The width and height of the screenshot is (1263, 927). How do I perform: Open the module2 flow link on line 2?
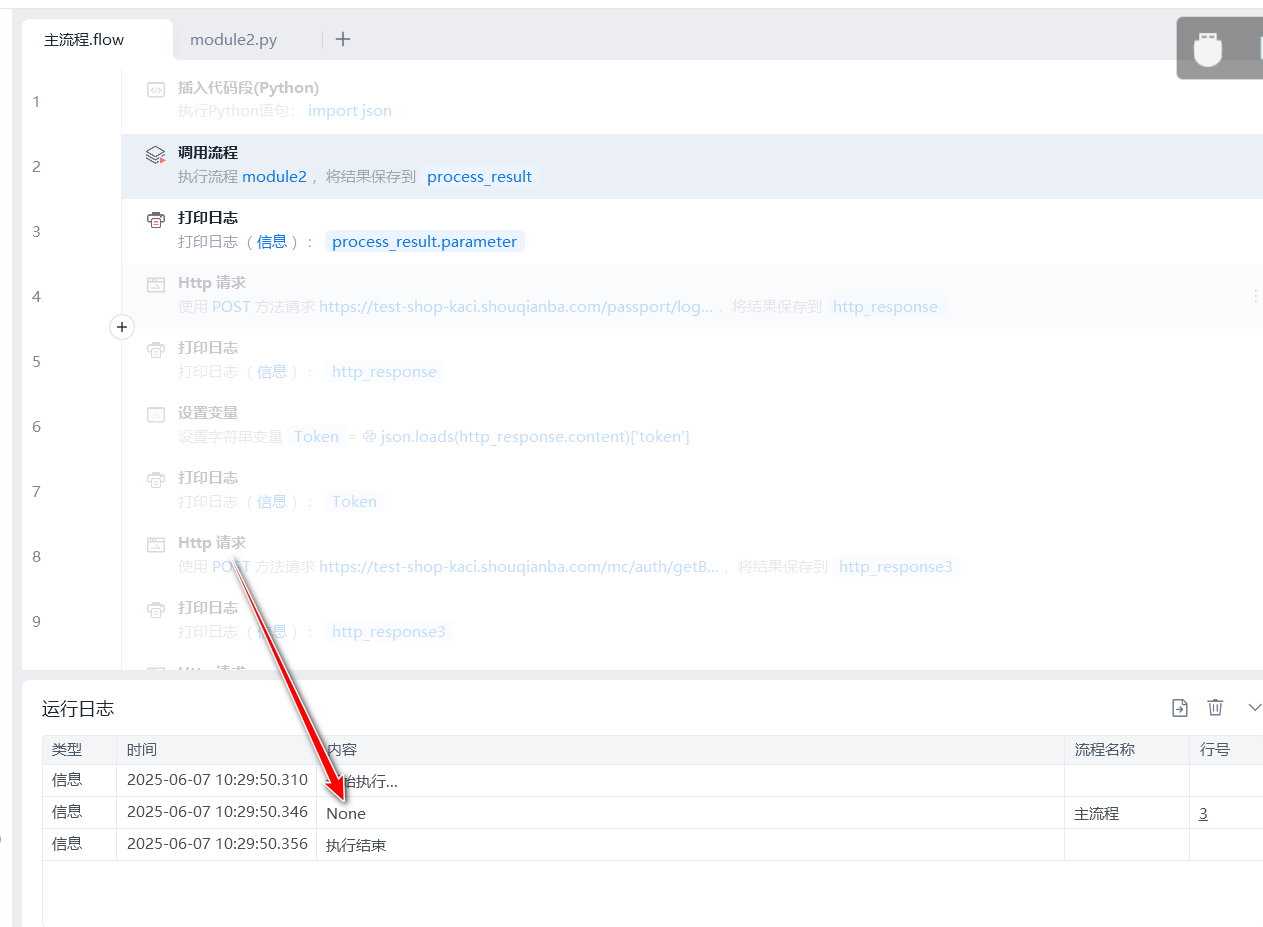click(x=274, y=177)
